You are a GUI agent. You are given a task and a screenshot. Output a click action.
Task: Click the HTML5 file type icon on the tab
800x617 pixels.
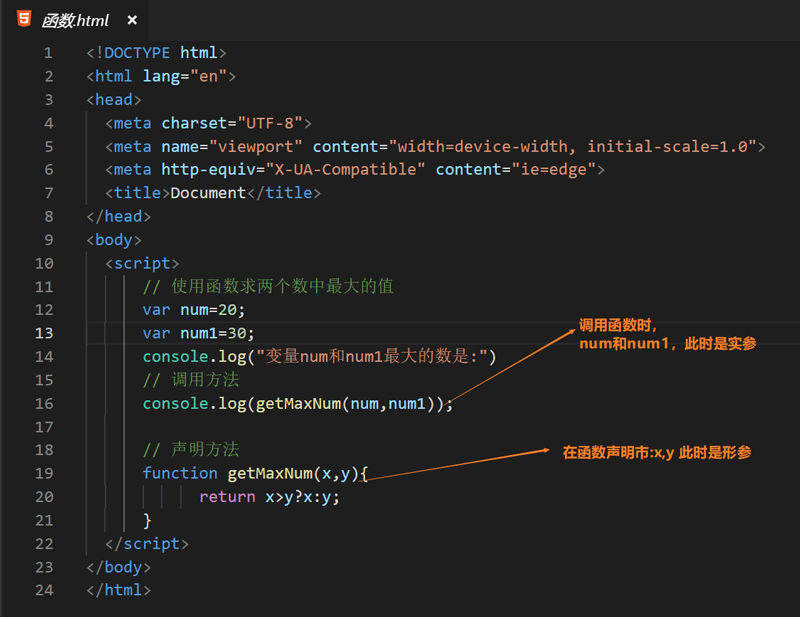click(x=23, y=18)
